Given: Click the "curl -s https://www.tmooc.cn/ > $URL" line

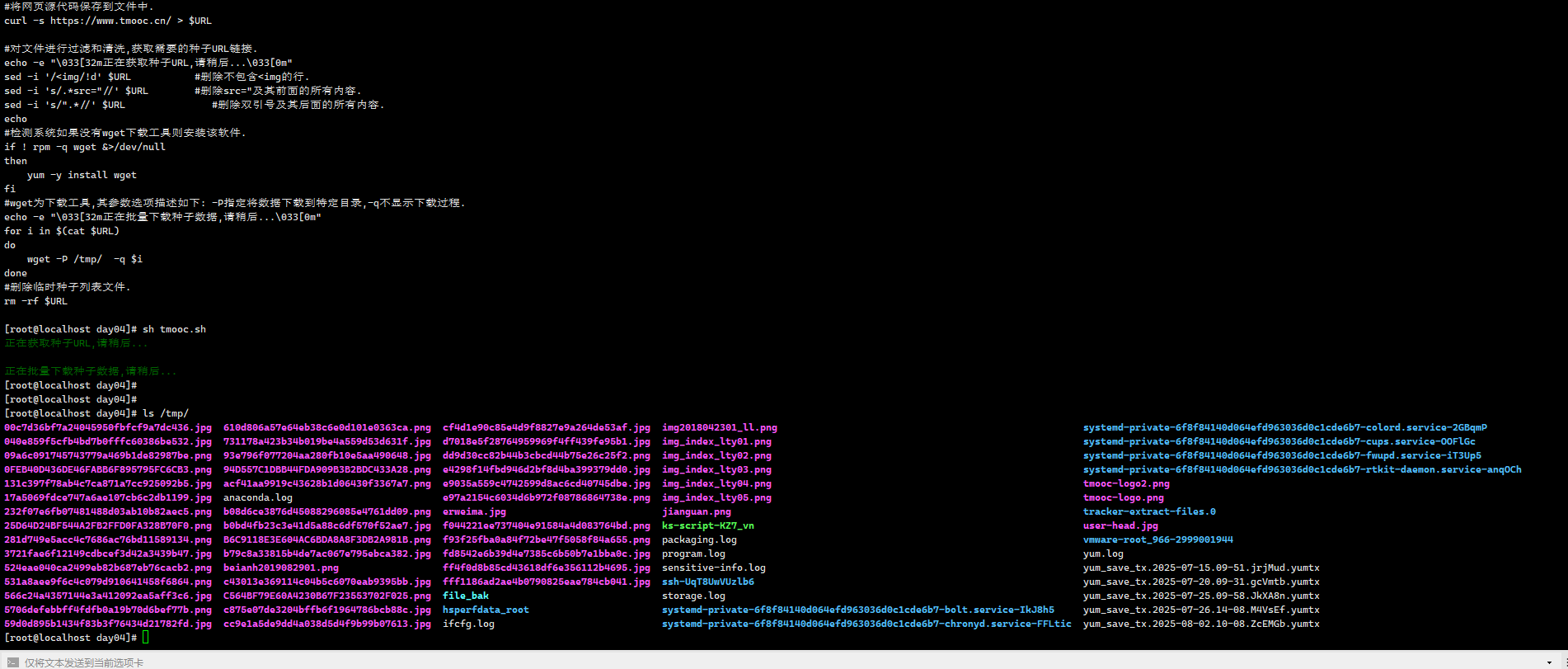Looking at the screenshot, I should click(108, 21).
